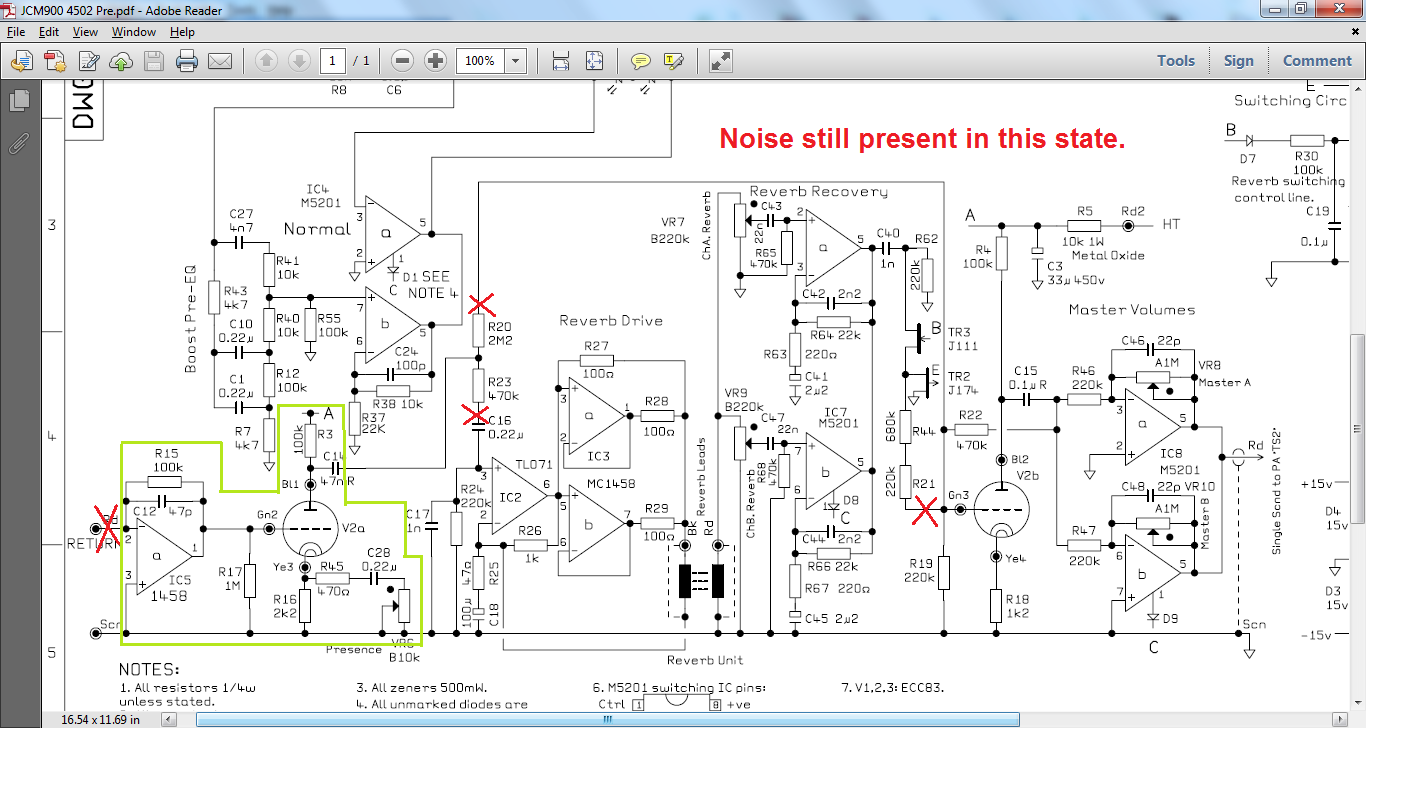Viewport: 1421px width, 800px height.
Task: Click the cloud upload icon
Action: click(x=121, y=61)
